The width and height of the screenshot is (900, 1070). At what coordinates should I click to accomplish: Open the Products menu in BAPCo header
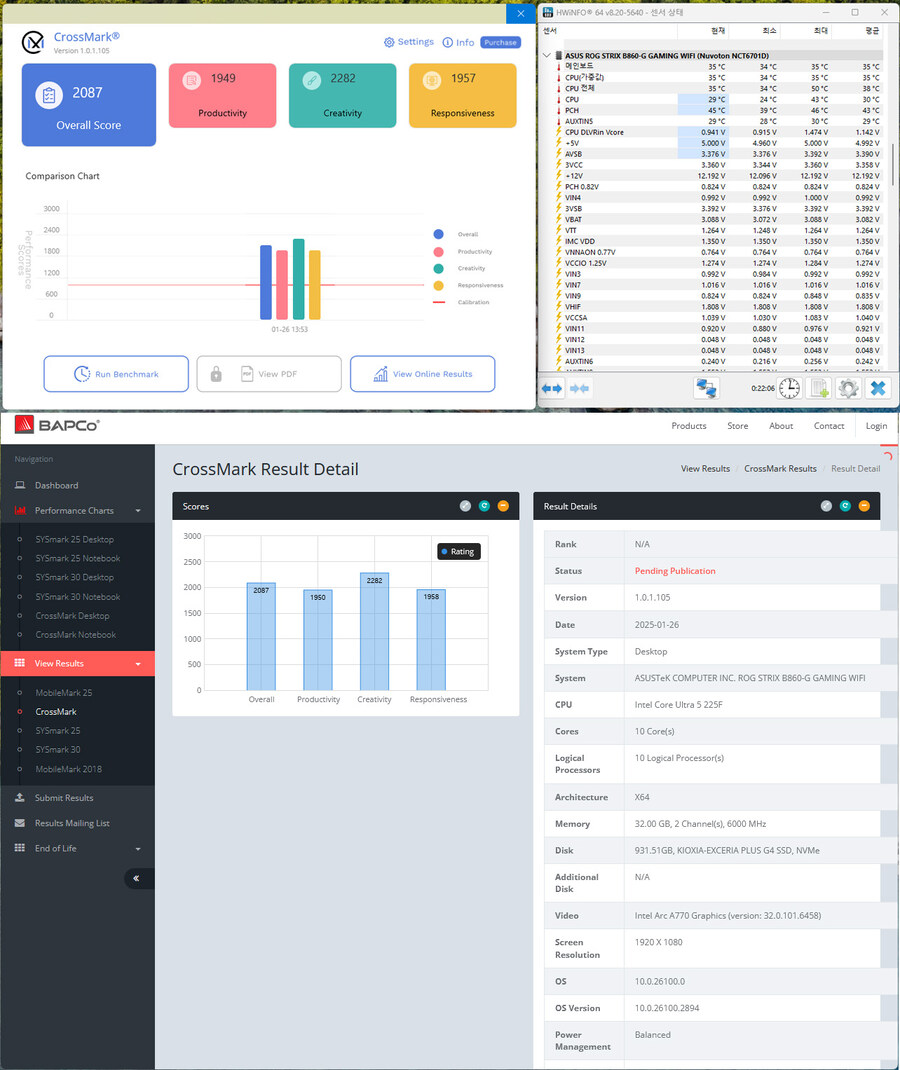click(688, 426)
